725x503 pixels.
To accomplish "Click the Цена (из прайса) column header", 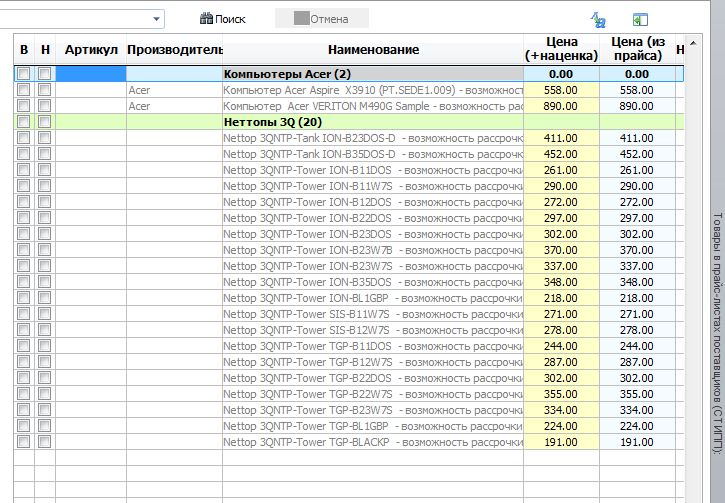I will click(x=637, y=49).
